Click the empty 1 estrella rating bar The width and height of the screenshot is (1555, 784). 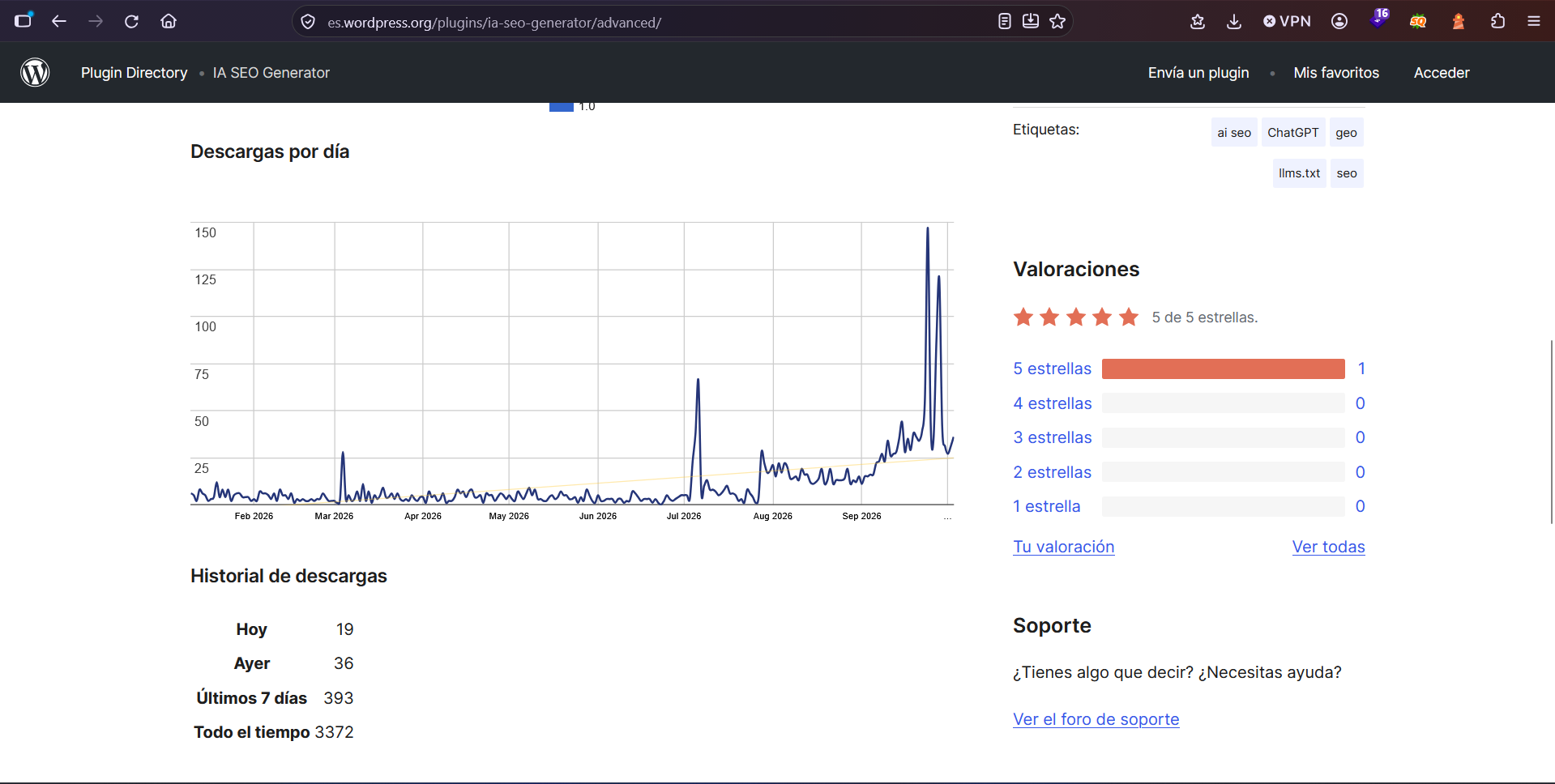tap(1223, 506)
